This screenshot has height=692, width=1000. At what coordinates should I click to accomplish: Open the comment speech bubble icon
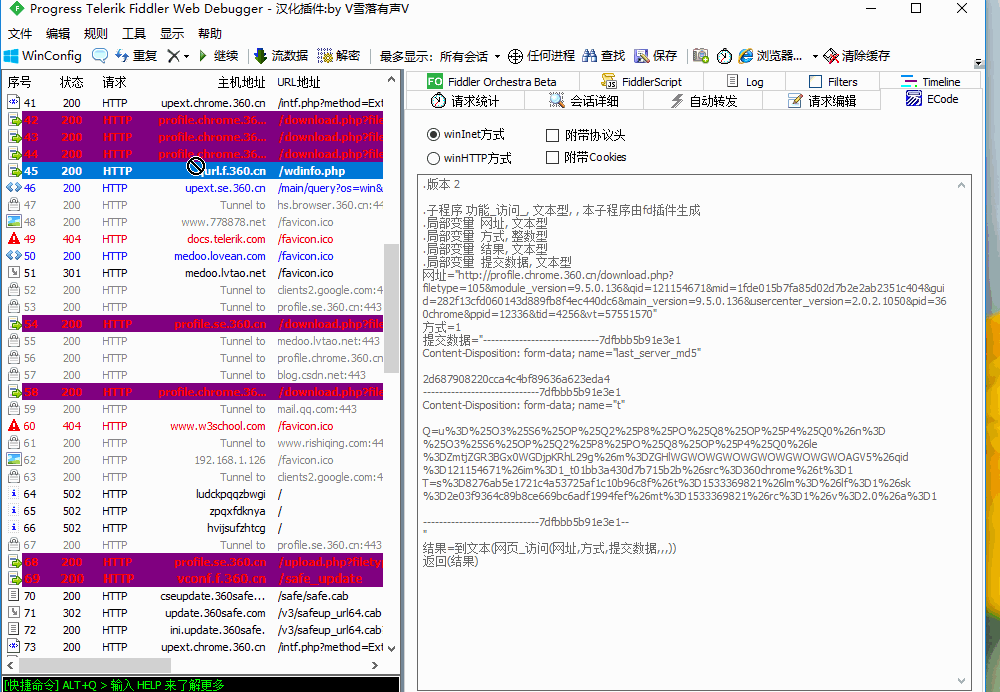(100, 56)
